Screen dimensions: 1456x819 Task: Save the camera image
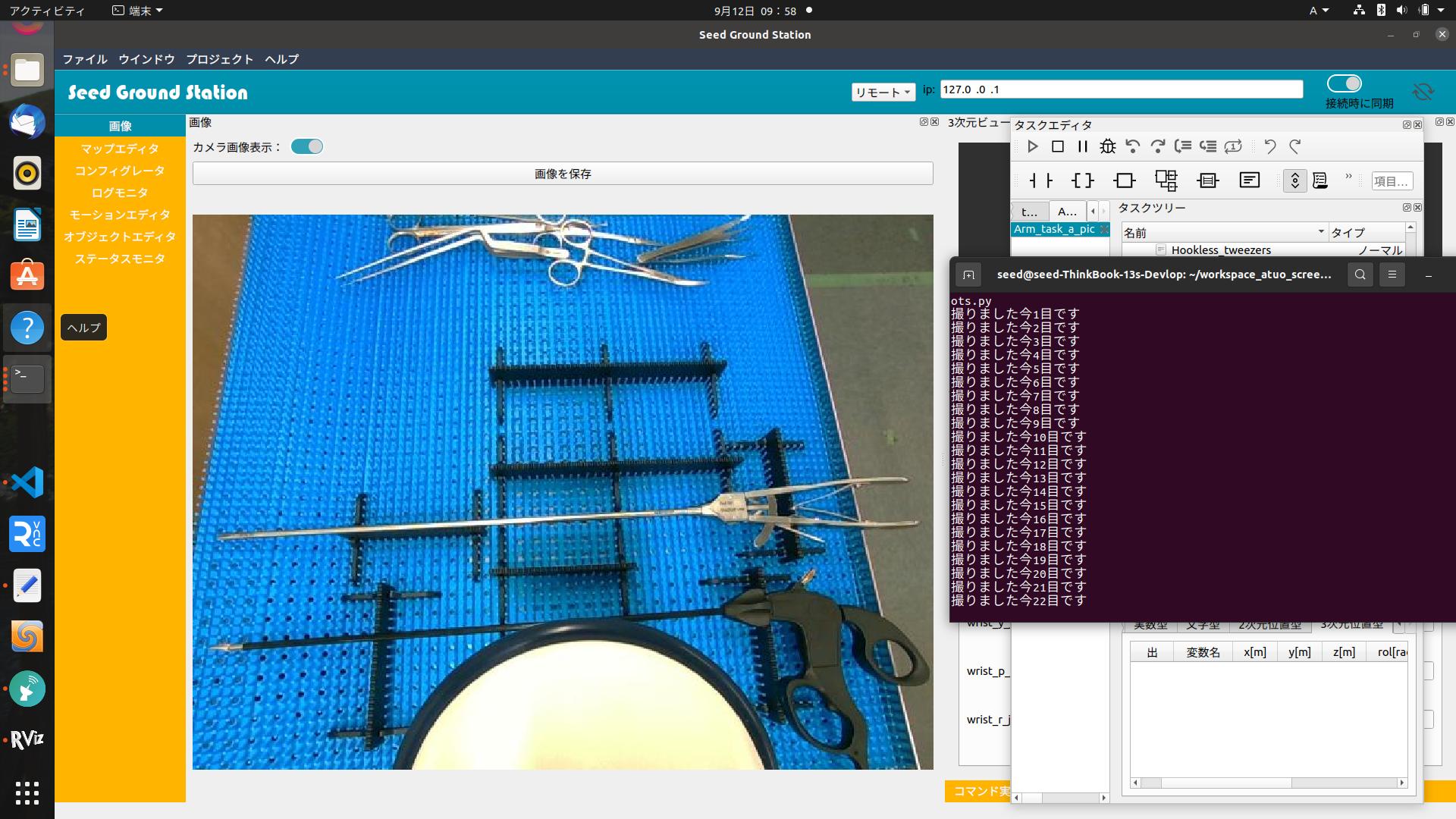pos(563,174)
